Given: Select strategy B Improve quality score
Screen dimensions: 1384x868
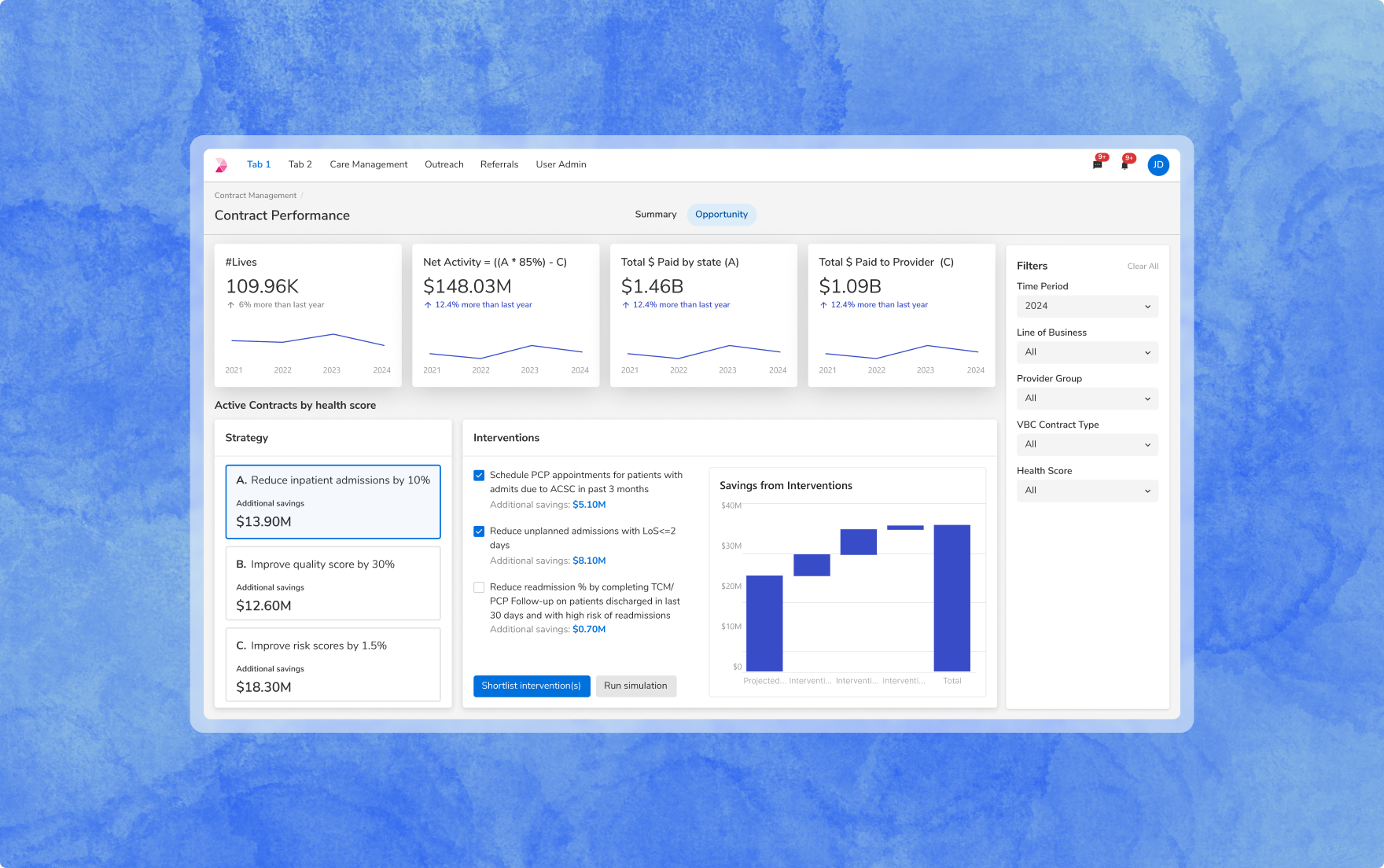Looking at the screenshot, I should pos(333,583).
